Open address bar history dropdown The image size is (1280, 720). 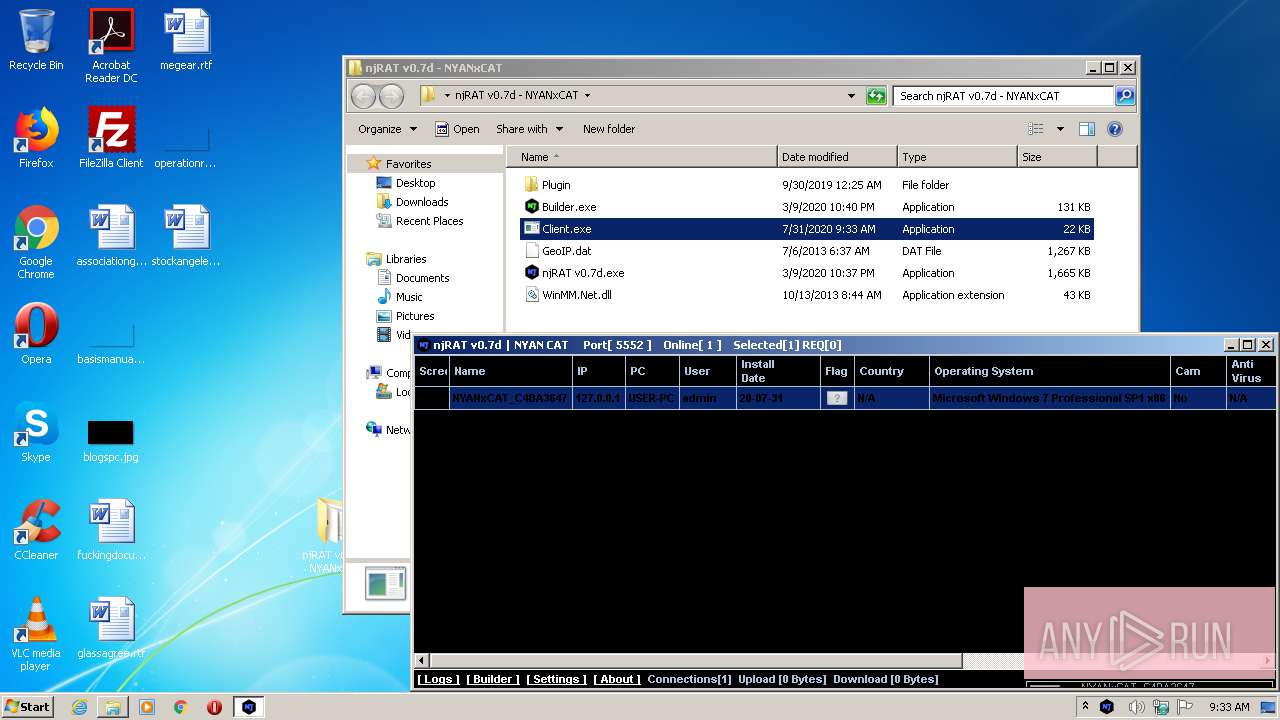851,96
